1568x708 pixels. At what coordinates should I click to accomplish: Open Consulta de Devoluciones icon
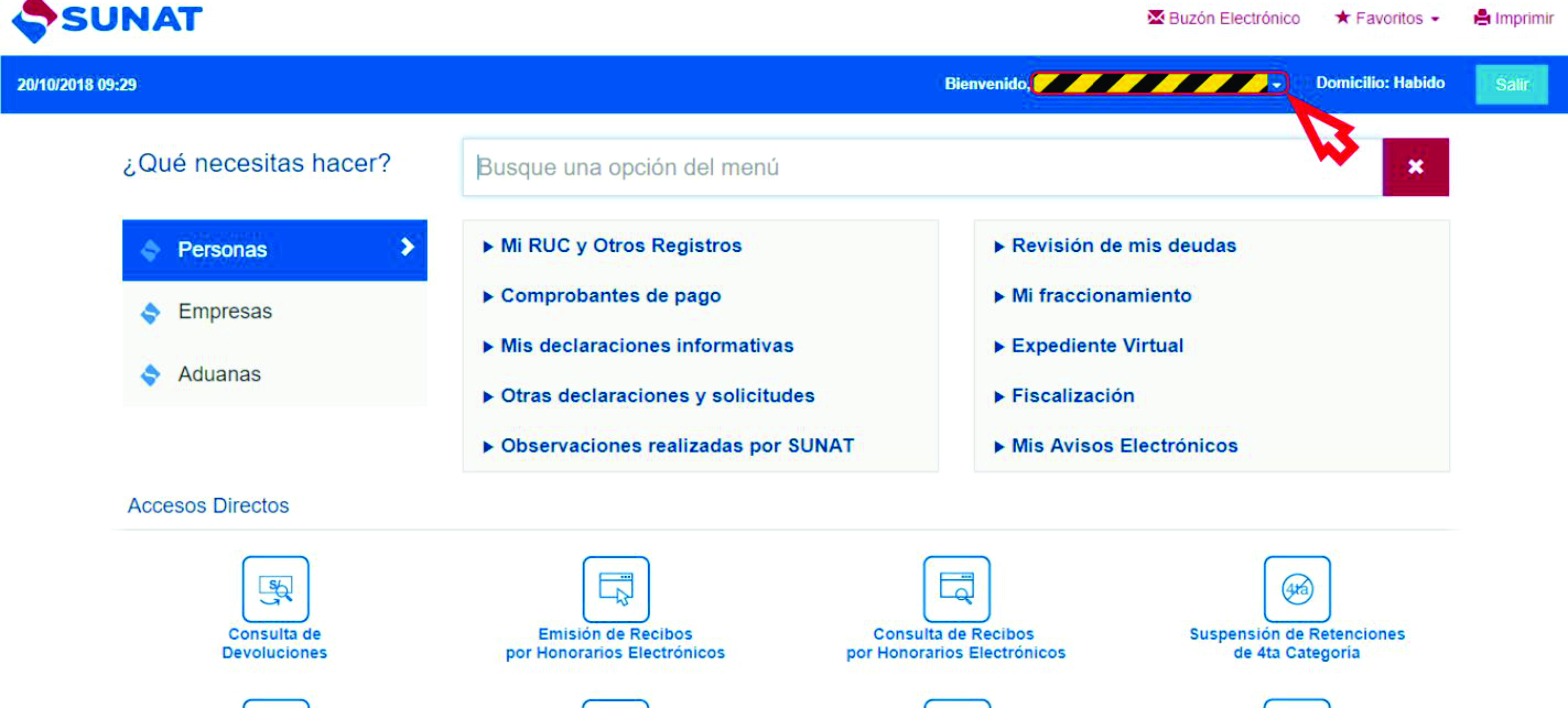click(275, 589)
